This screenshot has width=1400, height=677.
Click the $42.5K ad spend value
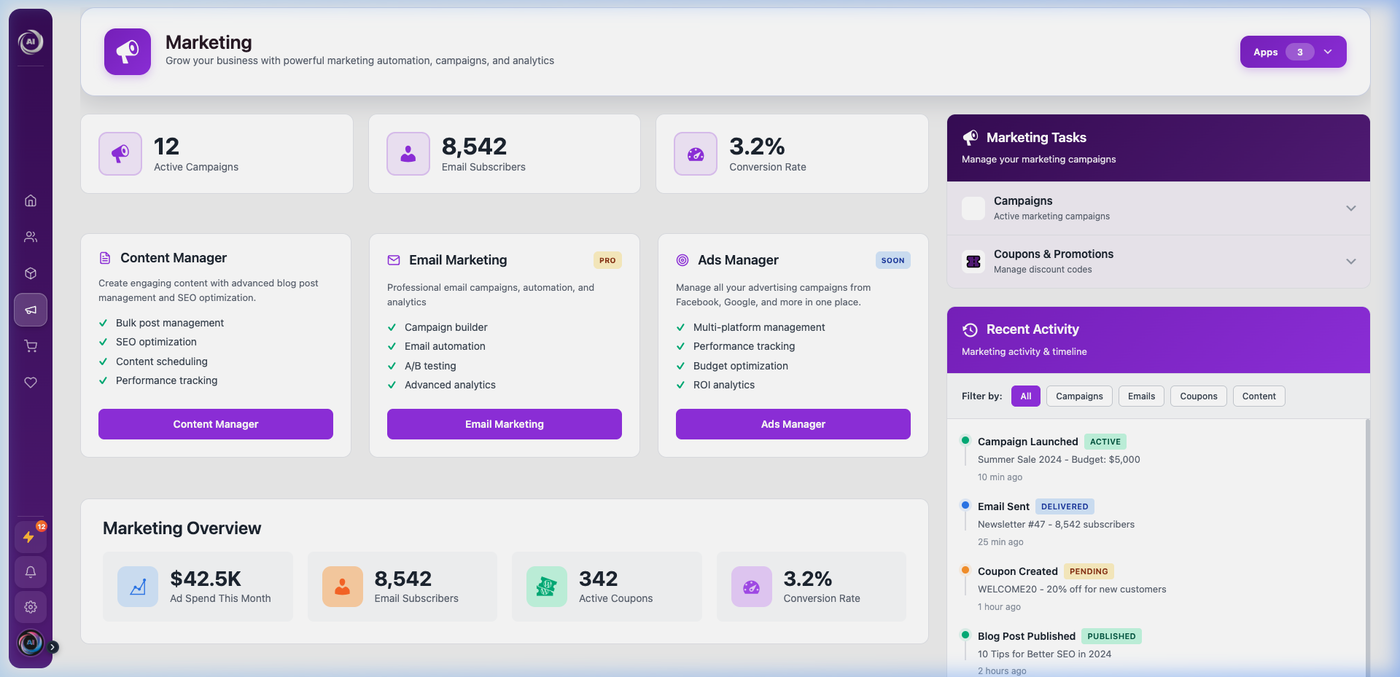[205, 578]
